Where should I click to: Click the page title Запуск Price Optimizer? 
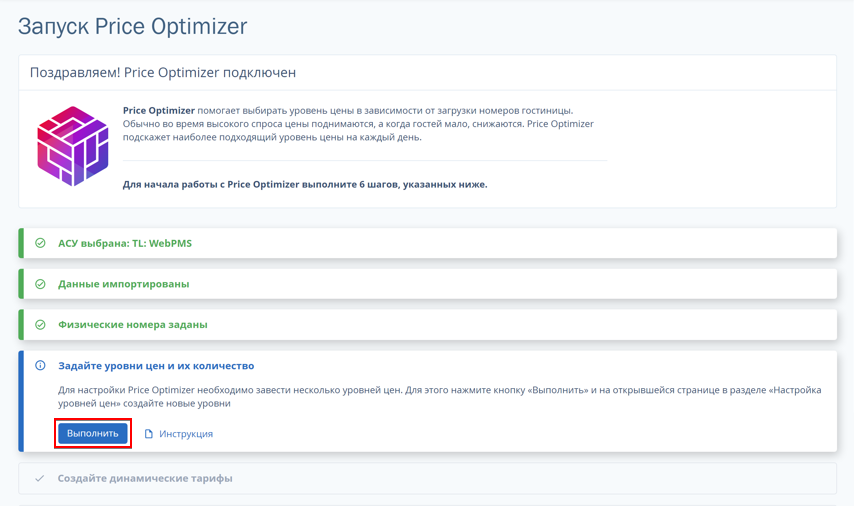132,26
